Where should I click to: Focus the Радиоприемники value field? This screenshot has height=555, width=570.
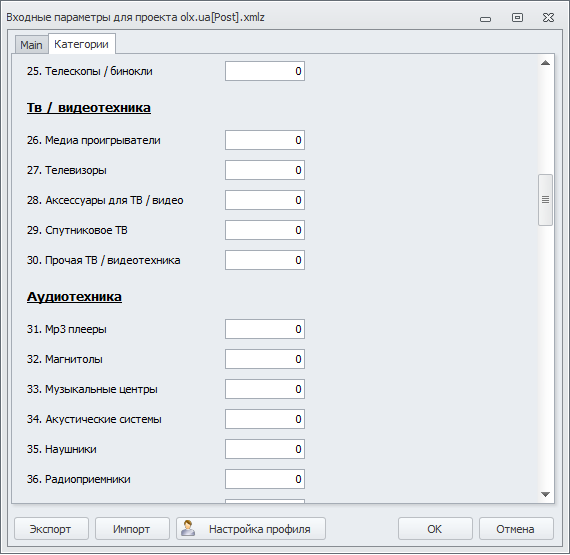click(x=265, y=479)
